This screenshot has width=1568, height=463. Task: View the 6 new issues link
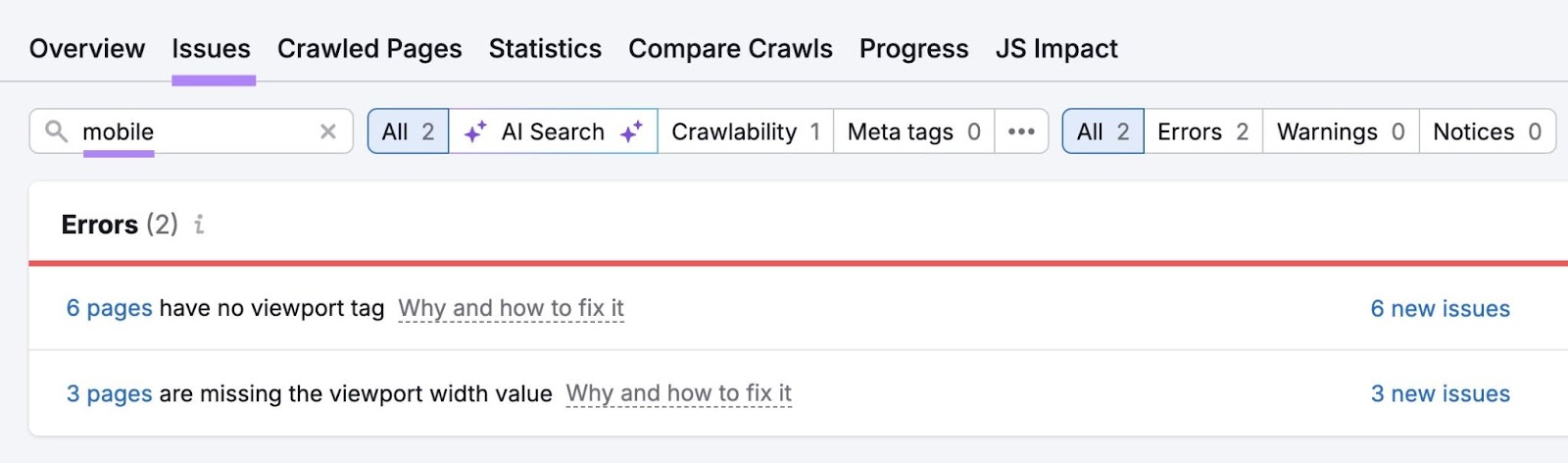click(1440, 308)
